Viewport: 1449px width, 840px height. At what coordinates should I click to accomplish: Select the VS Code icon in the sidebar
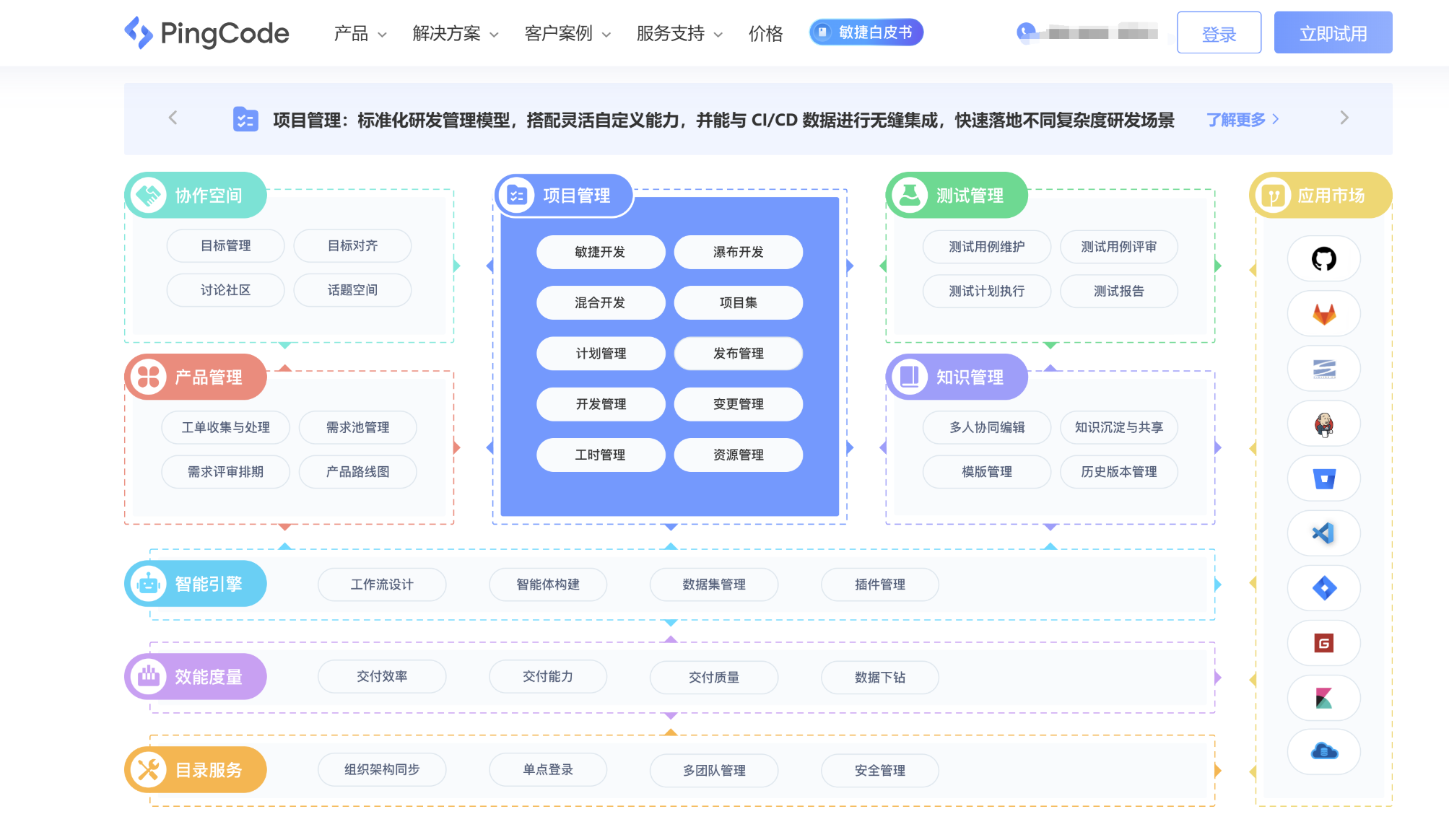coord(1323,533)
